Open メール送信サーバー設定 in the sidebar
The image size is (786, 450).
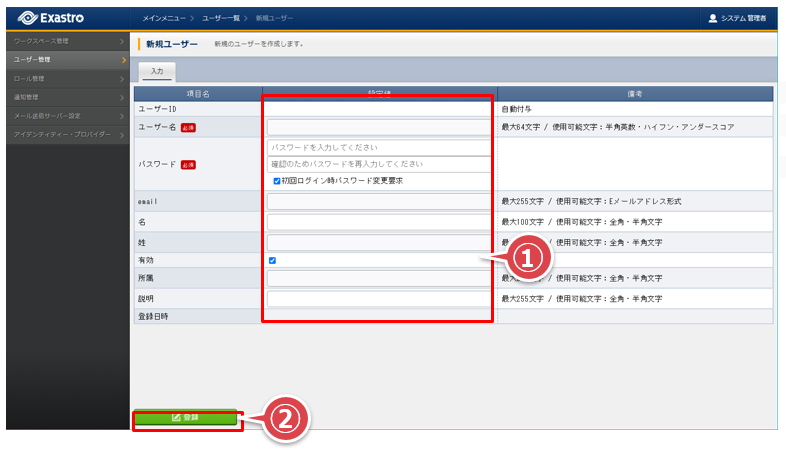tap(67, 115)
